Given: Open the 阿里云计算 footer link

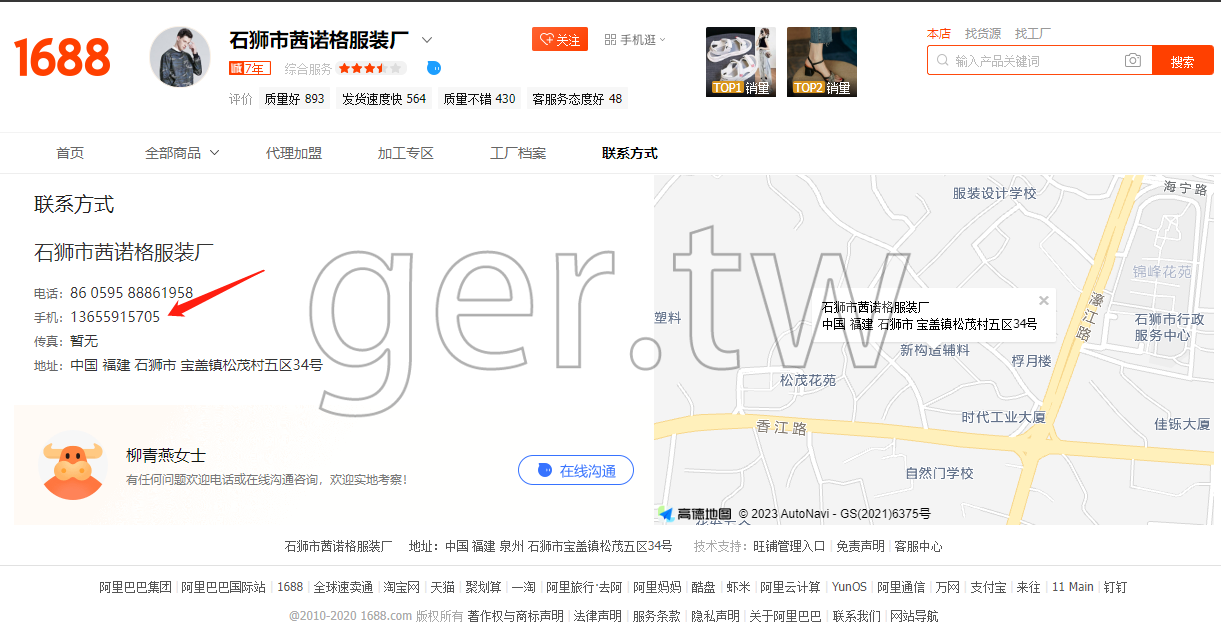Looking at the screenshot, I should click(790, 587).
